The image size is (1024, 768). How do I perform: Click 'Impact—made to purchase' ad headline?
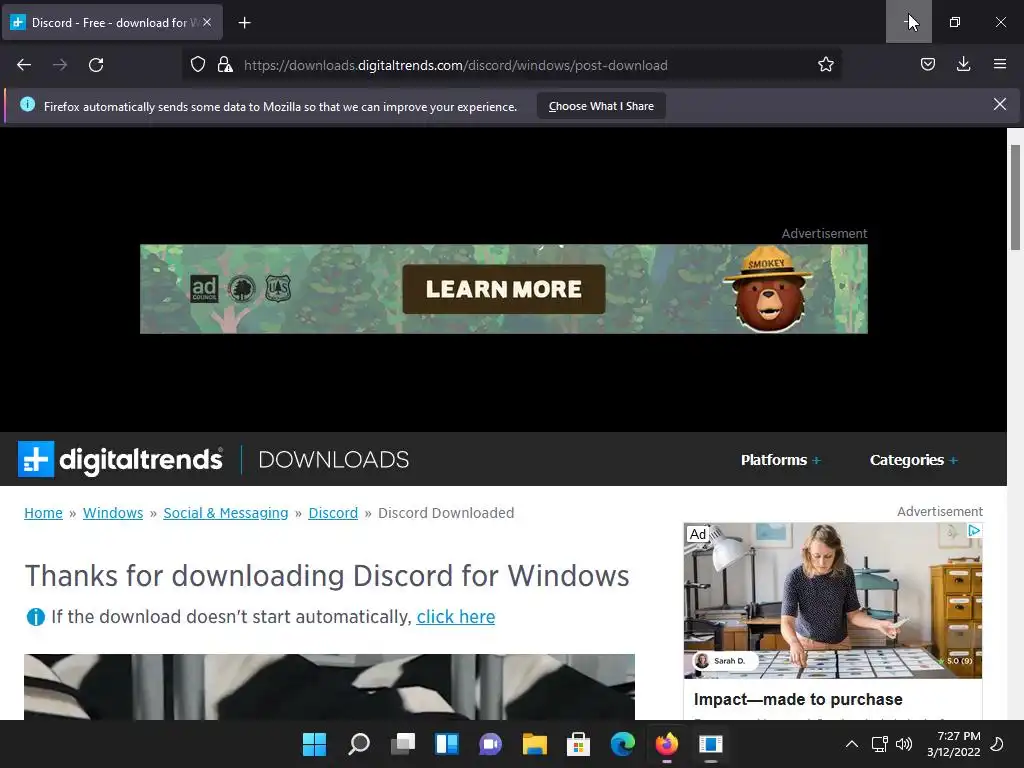798,699
